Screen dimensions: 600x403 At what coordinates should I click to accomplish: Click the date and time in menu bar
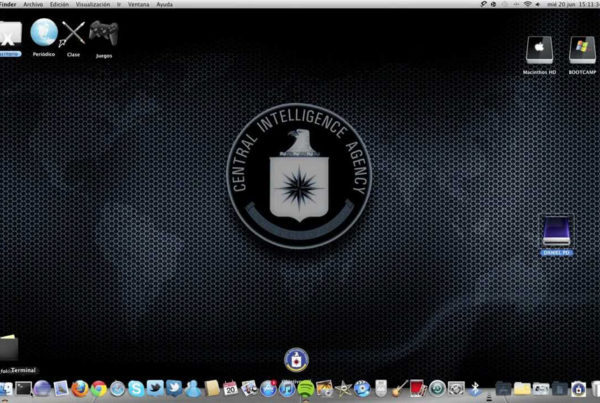pos(572,5)
